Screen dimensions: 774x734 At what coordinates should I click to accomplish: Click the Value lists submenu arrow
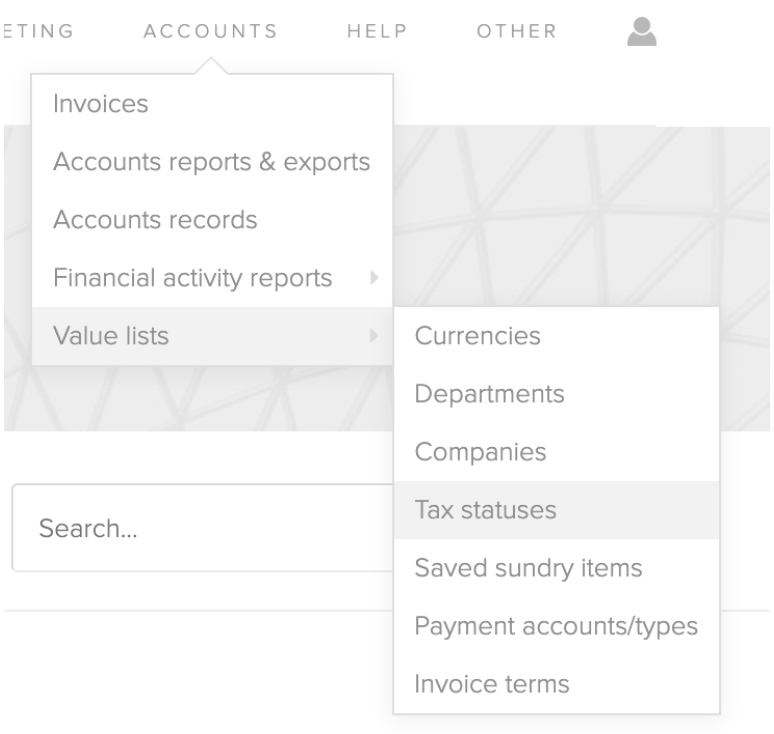[374, 336]
